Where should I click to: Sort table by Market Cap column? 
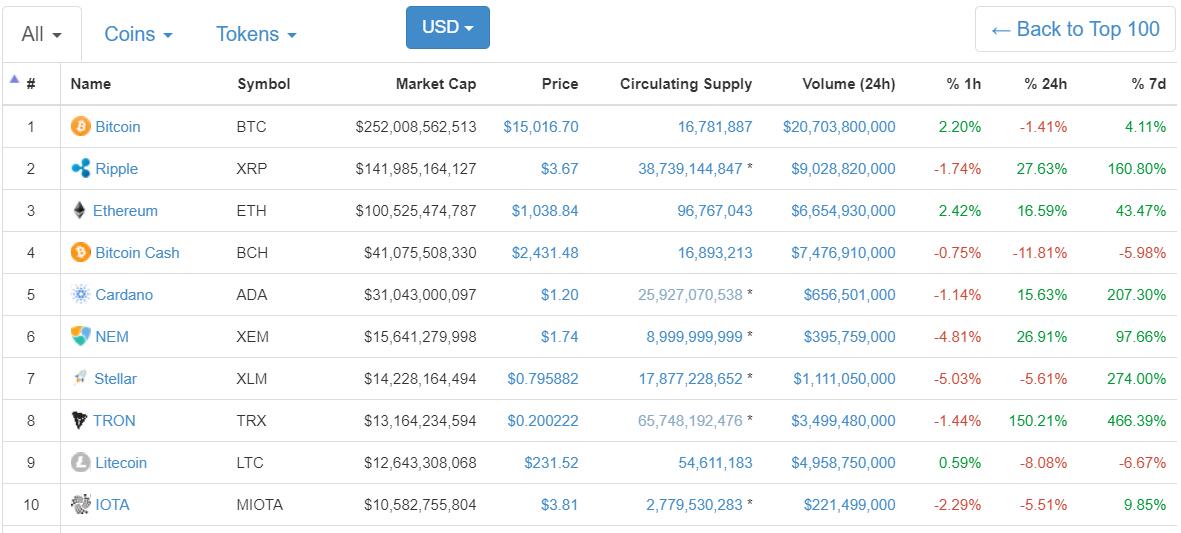coord(435,84)
